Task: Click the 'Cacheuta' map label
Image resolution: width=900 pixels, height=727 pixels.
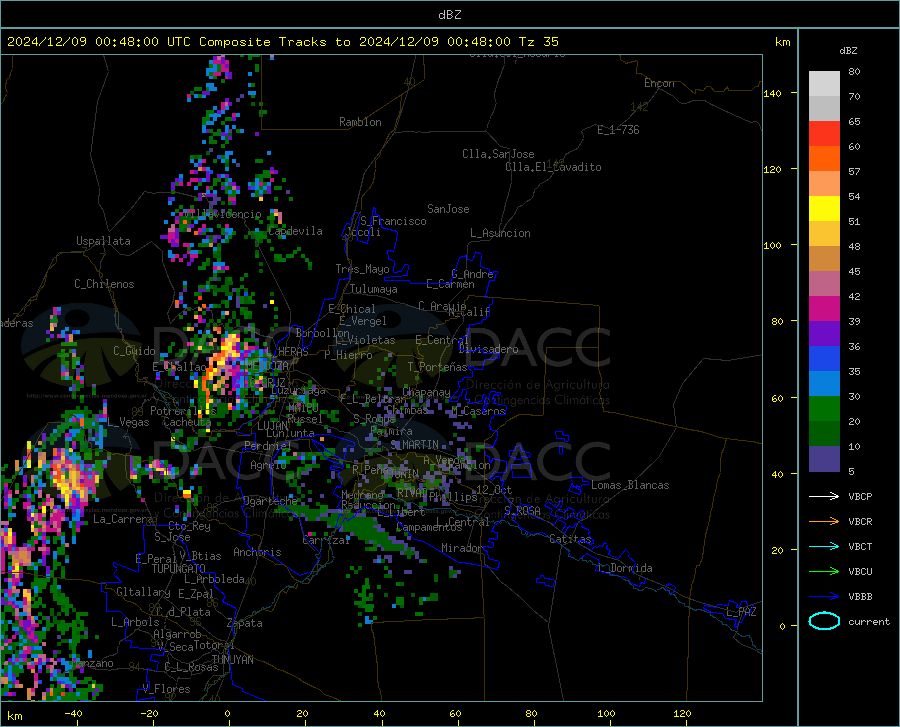Action: pyautogui.click(x=187, y=422)
